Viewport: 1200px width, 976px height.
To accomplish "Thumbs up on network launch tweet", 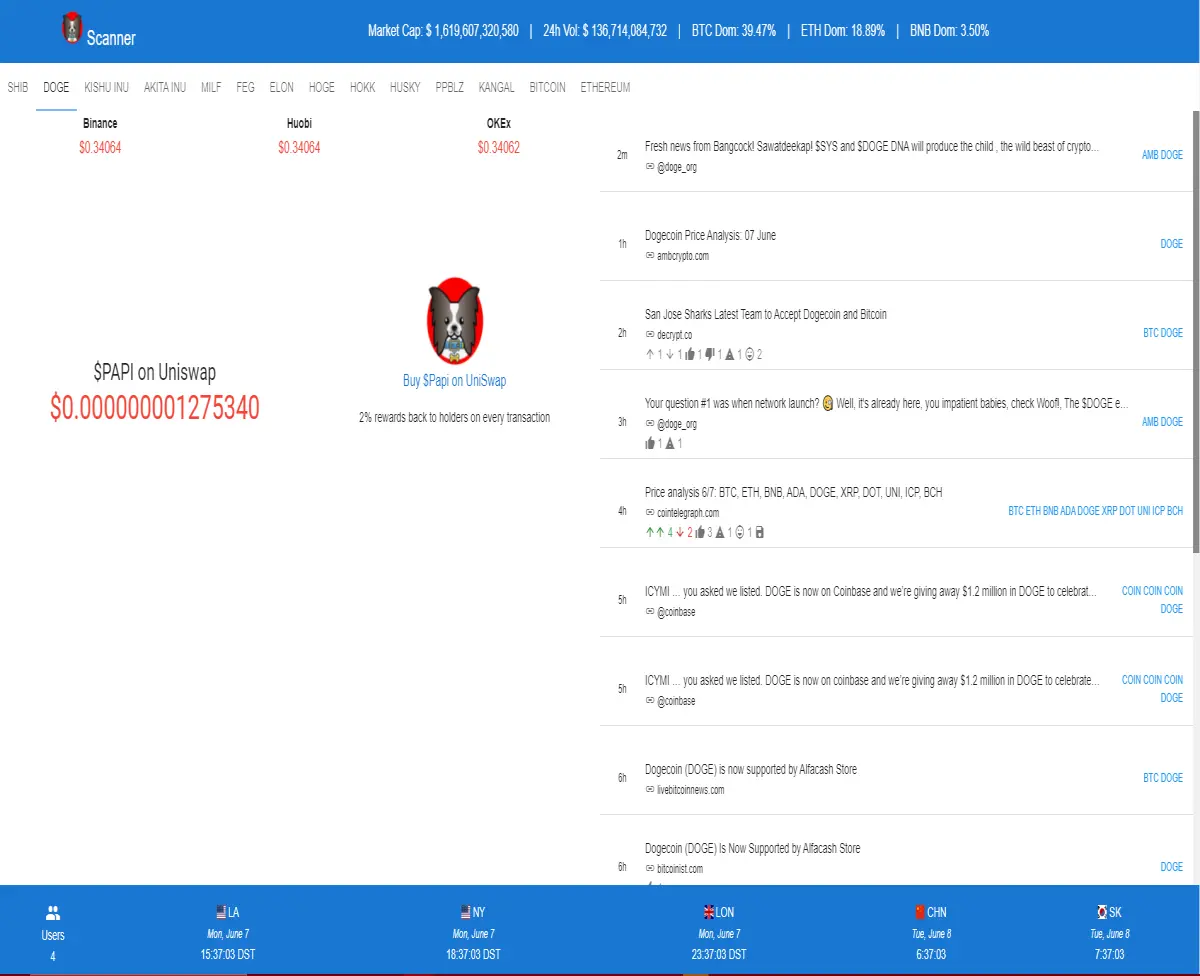I will pos(650,443).
